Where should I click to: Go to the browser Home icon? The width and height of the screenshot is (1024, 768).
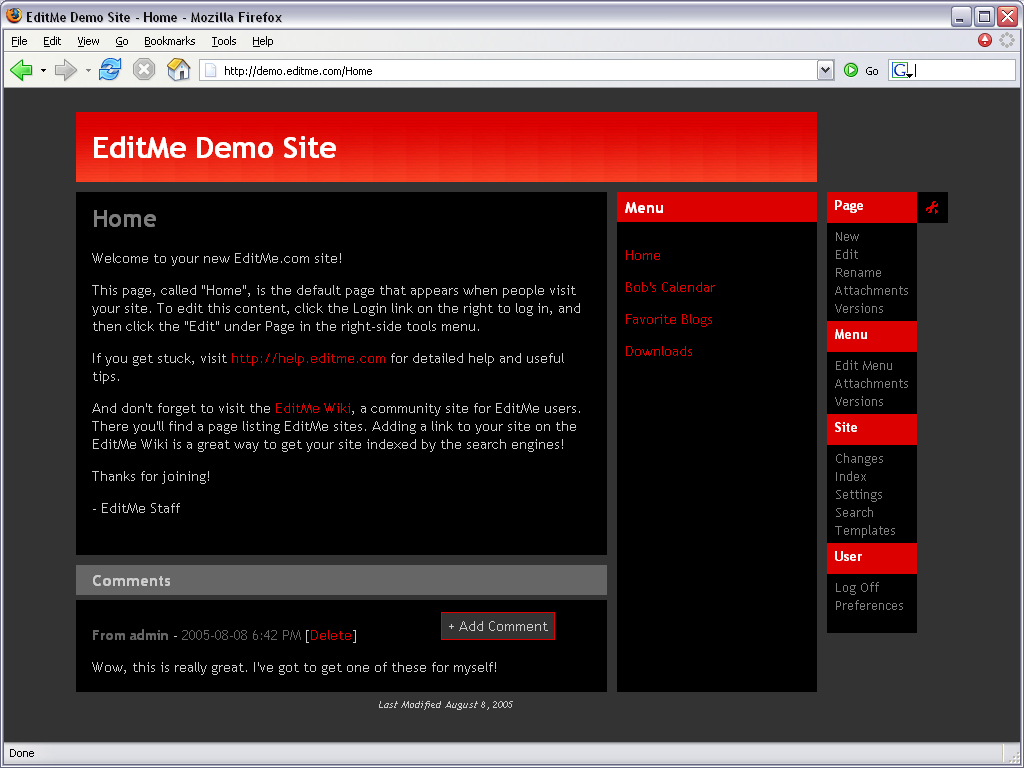(x=178, y=69)
